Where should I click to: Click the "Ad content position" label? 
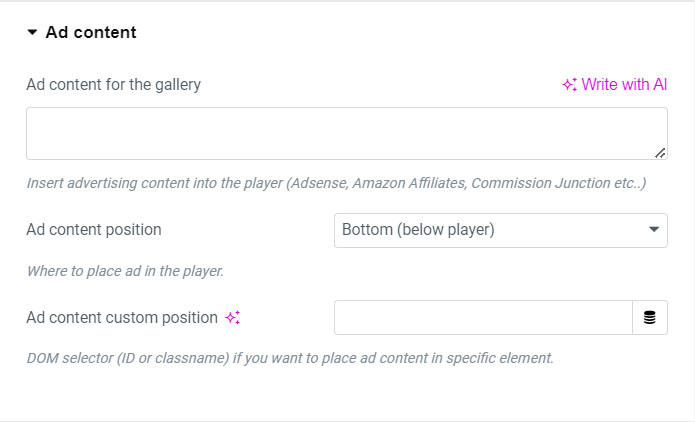point(94,230)
